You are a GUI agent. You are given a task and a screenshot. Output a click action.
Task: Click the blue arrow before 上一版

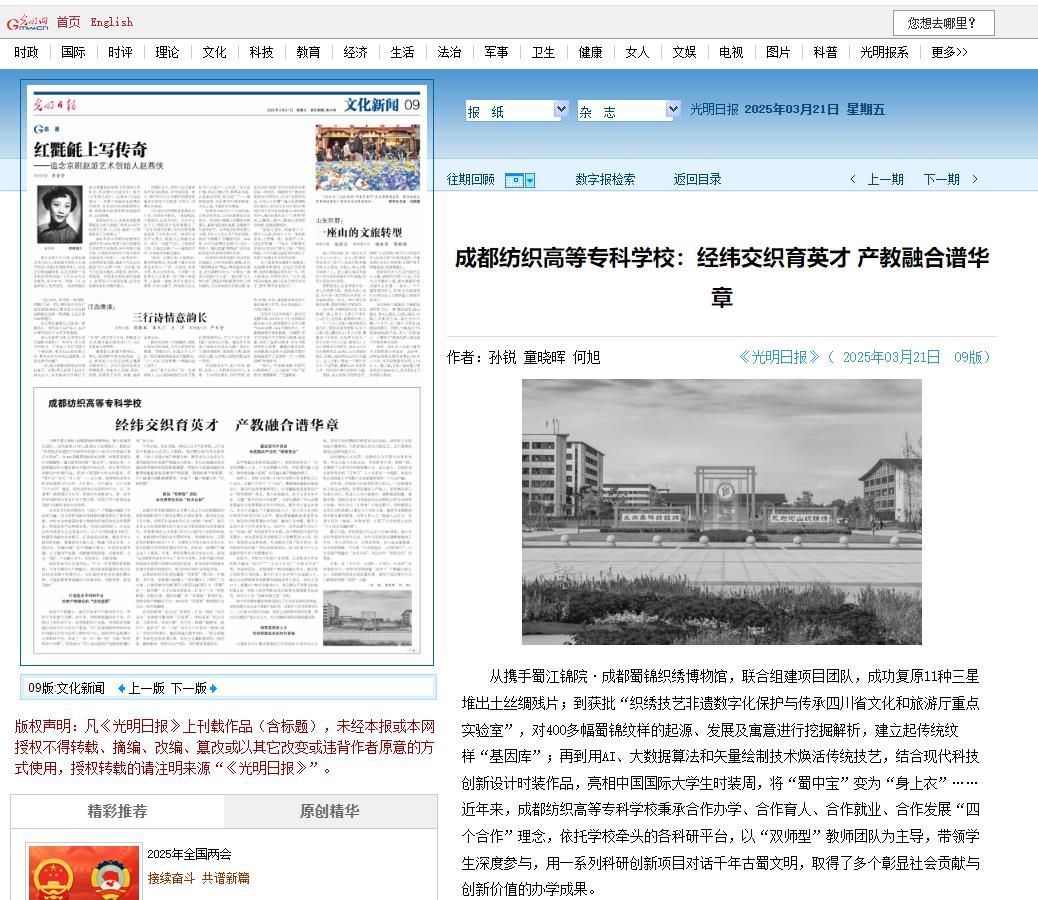[122, 688]
